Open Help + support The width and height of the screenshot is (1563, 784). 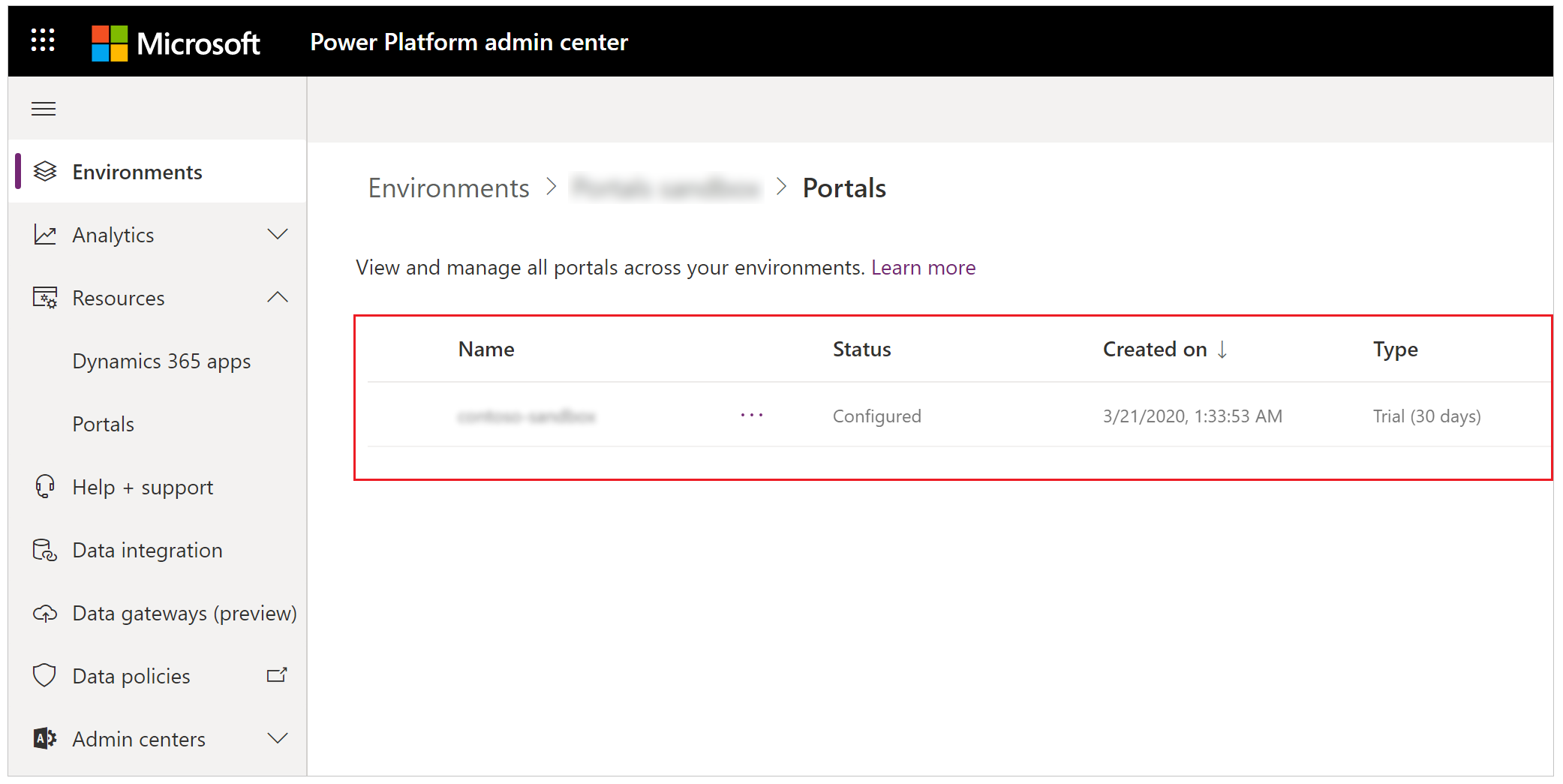click(x=143, y=488)
